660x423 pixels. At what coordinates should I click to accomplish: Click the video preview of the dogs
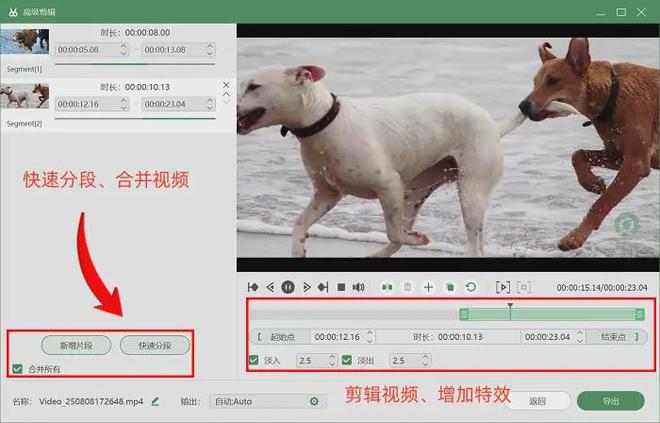click(x=448, y=148)
